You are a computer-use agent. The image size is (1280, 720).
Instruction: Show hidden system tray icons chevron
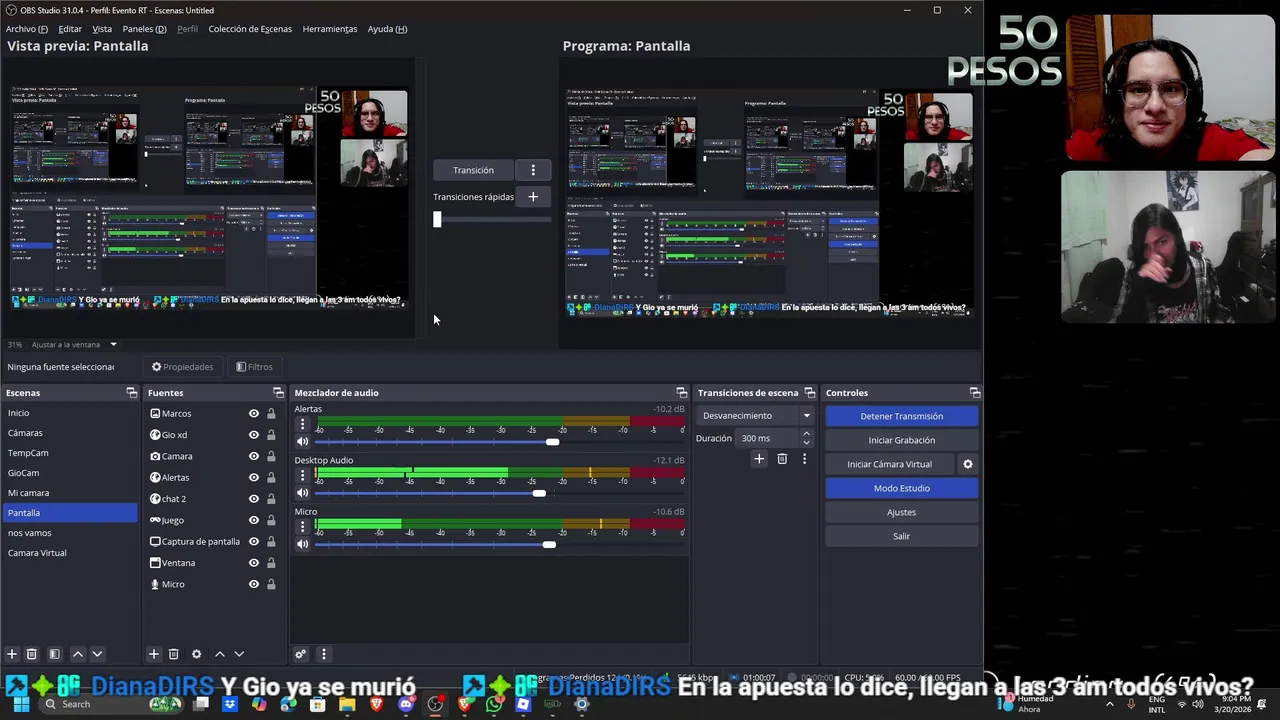[x=1109, y=704]
